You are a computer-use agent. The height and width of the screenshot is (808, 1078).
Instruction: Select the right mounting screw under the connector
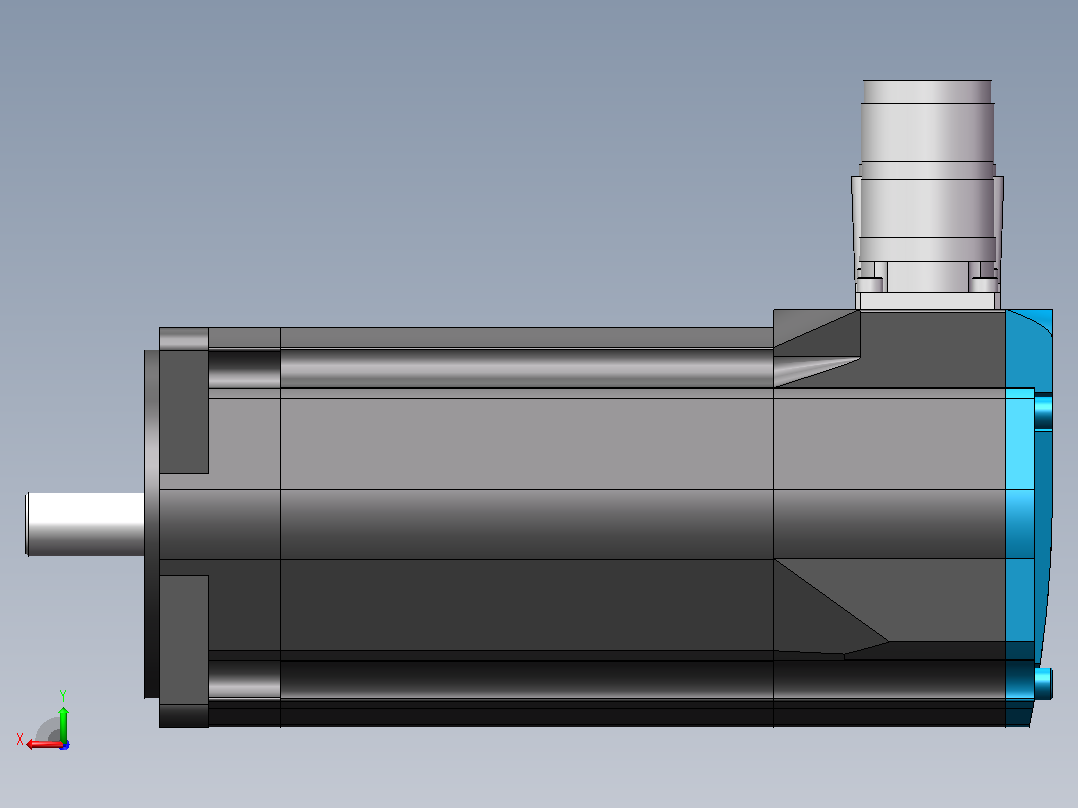984,284
